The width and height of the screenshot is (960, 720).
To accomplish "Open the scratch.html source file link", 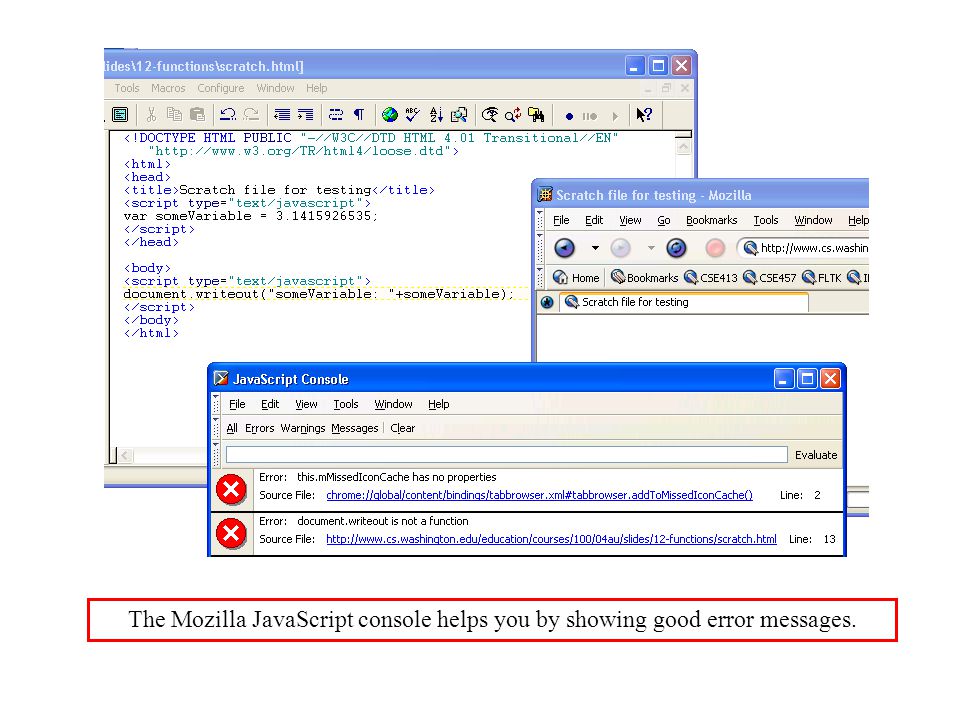I will [551, 539].
